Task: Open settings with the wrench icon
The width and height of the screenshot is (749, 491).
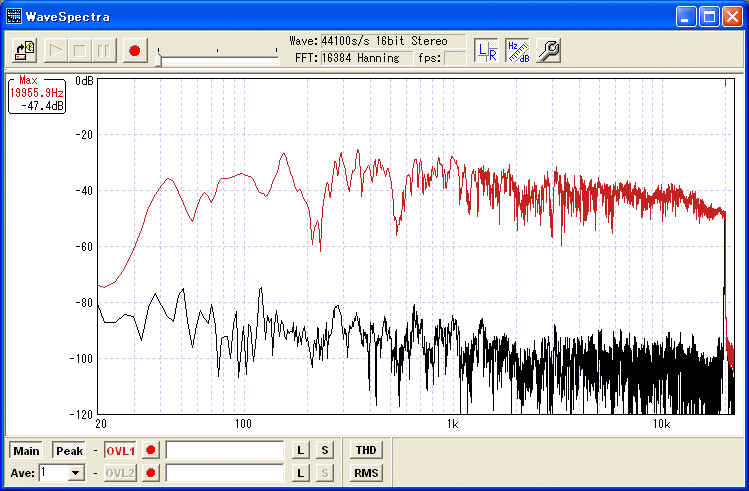Action: (548, 50)
